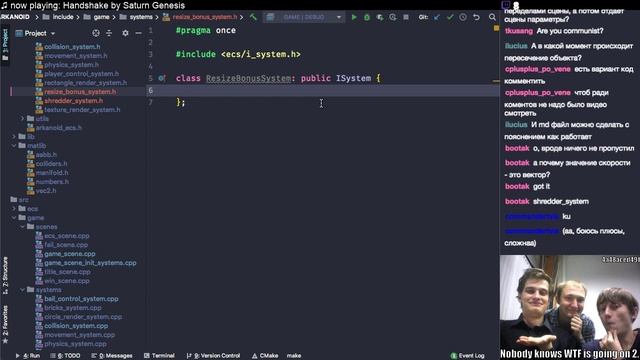Screen dimensions: 640x360
Task: Open the Event Log
Action: point(467,356)
